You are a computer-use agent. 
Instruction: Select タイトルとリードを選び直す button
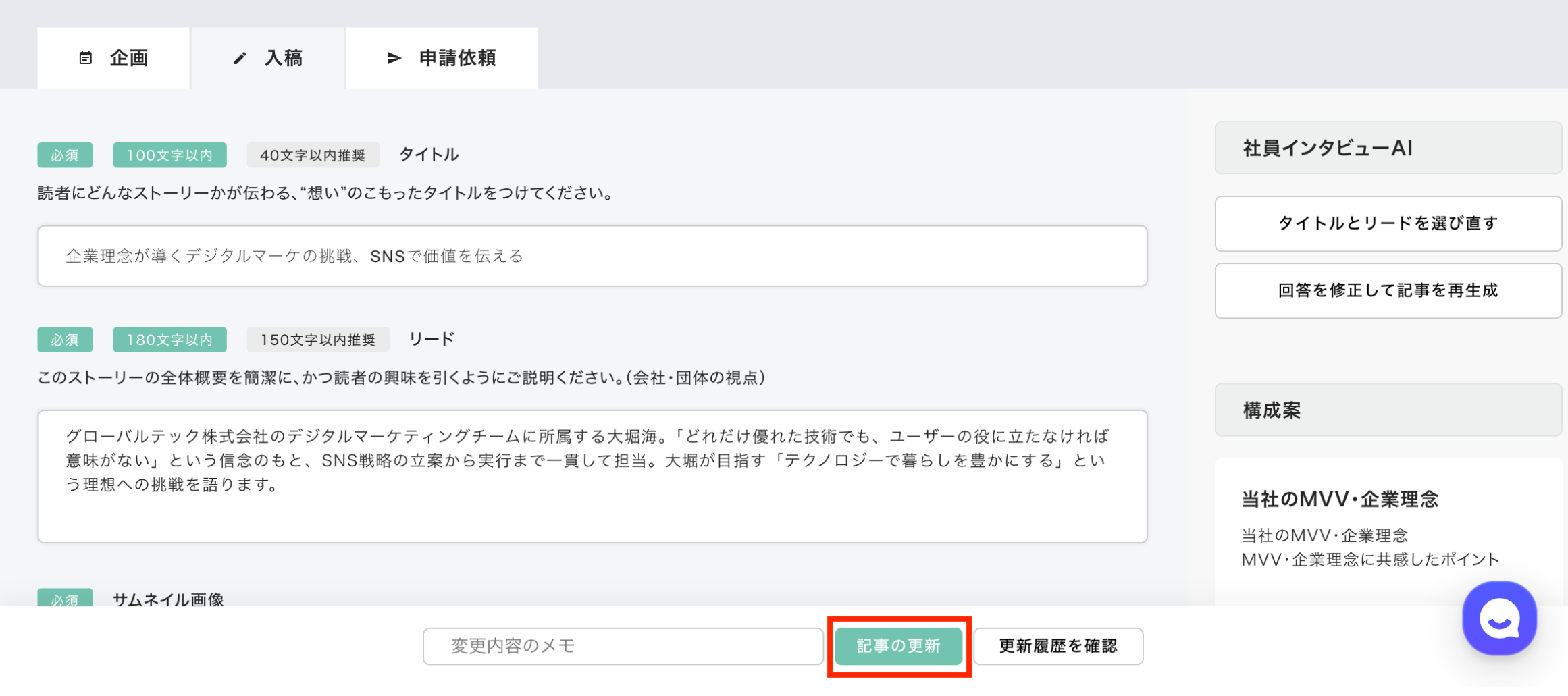click(1388, 223)
